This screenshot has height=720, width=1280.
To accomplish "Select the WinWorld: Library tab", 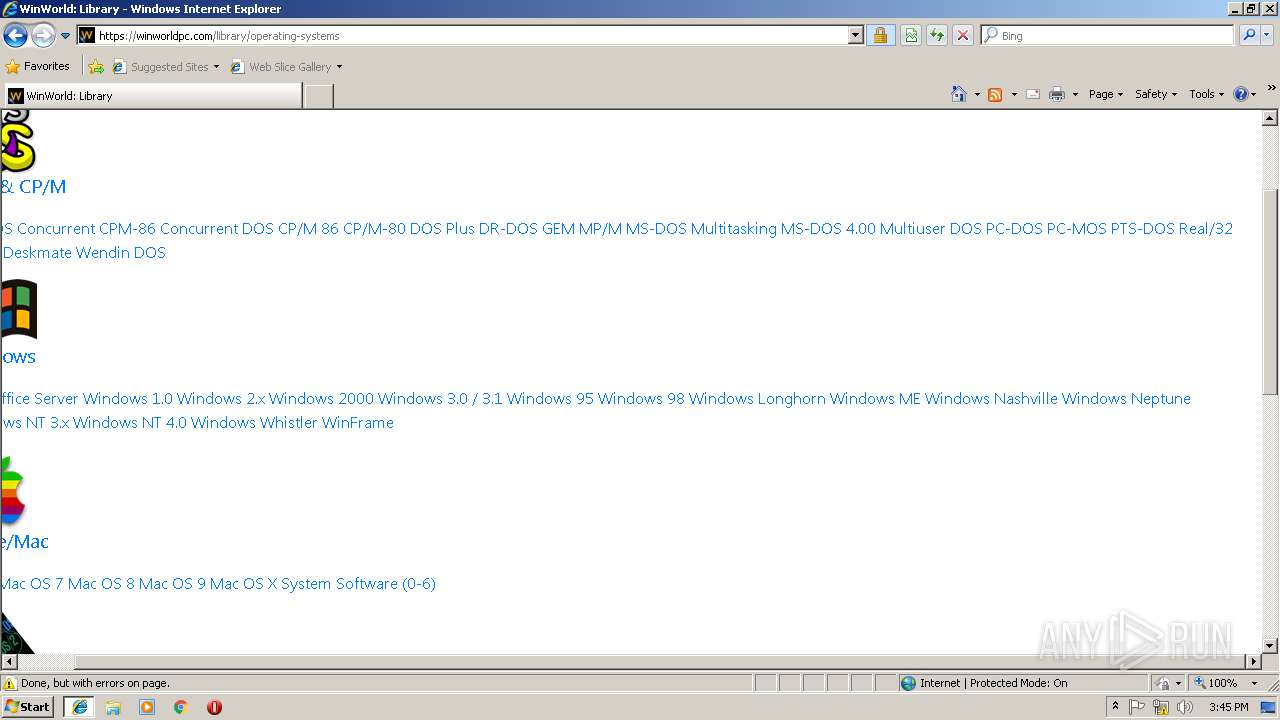I will click(x=152, y=96).
